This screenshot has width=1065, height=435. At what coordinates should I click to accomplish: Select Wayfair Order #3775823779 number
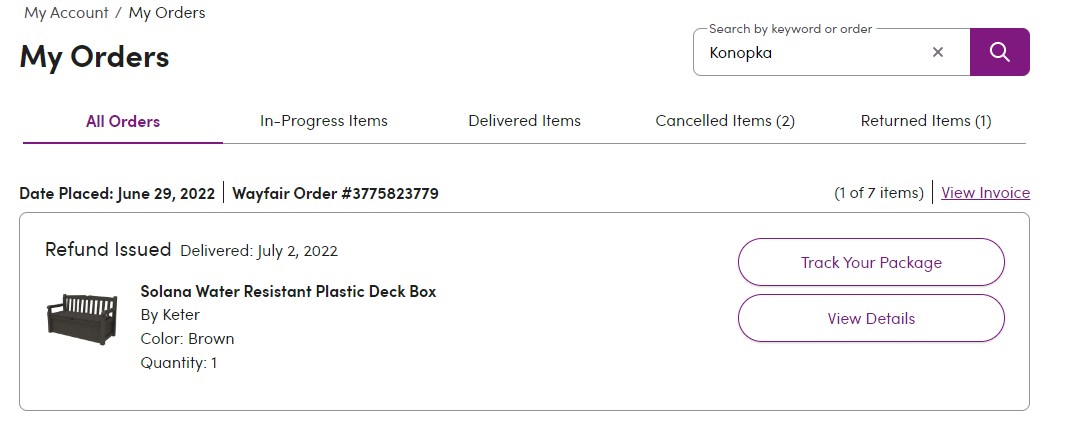coord(336,193)
